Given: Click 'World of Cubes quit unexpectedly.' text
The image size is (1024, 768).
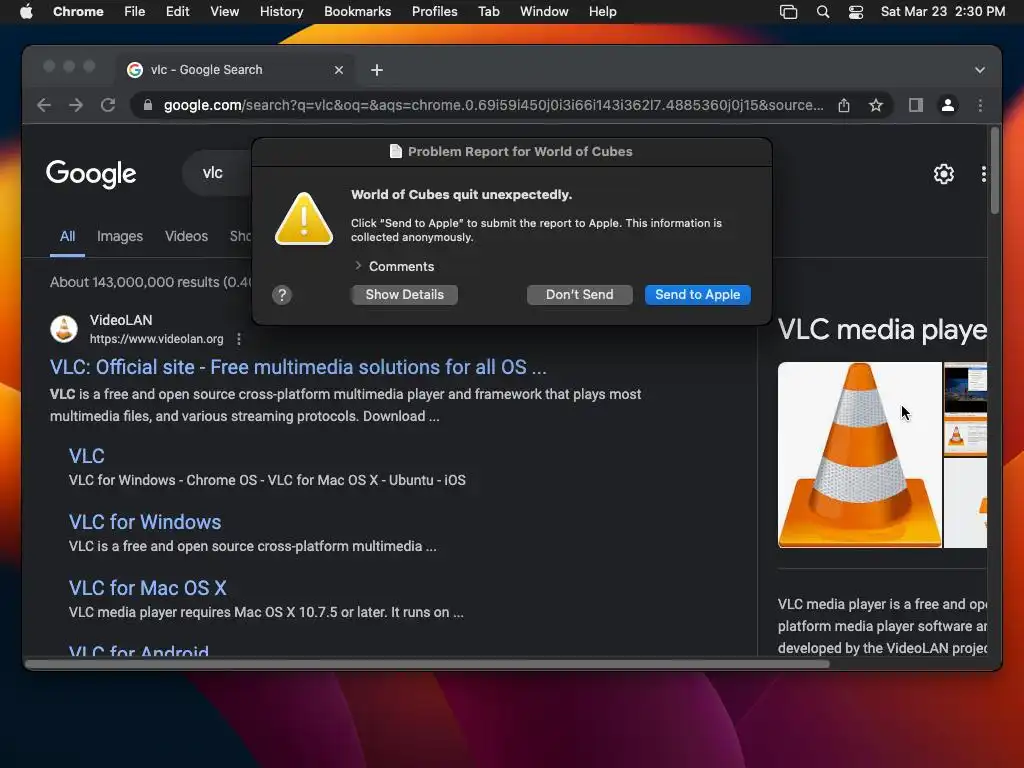Looking at the screenshot, I should click(x=461, y=195).
